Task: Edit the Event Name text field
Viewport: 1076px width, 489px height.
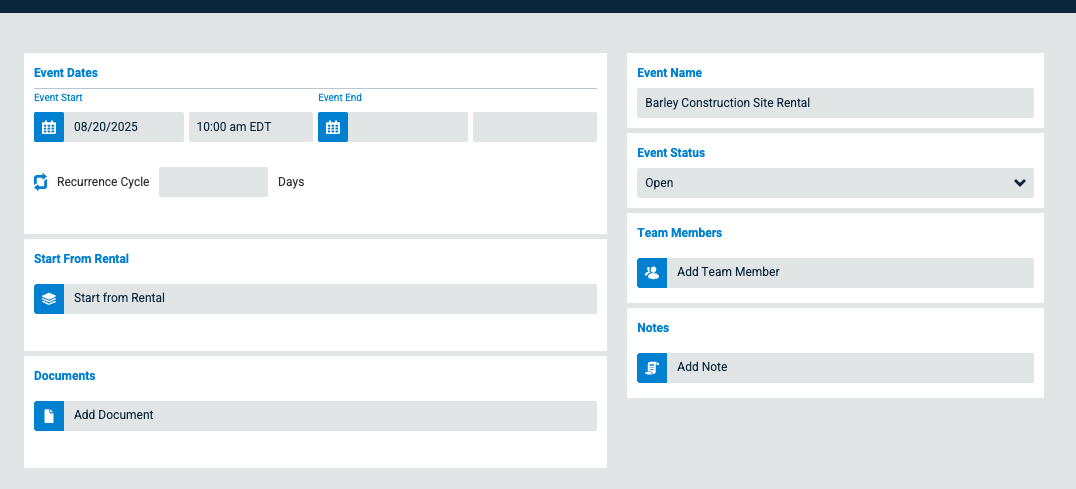Action: point(835,103)
